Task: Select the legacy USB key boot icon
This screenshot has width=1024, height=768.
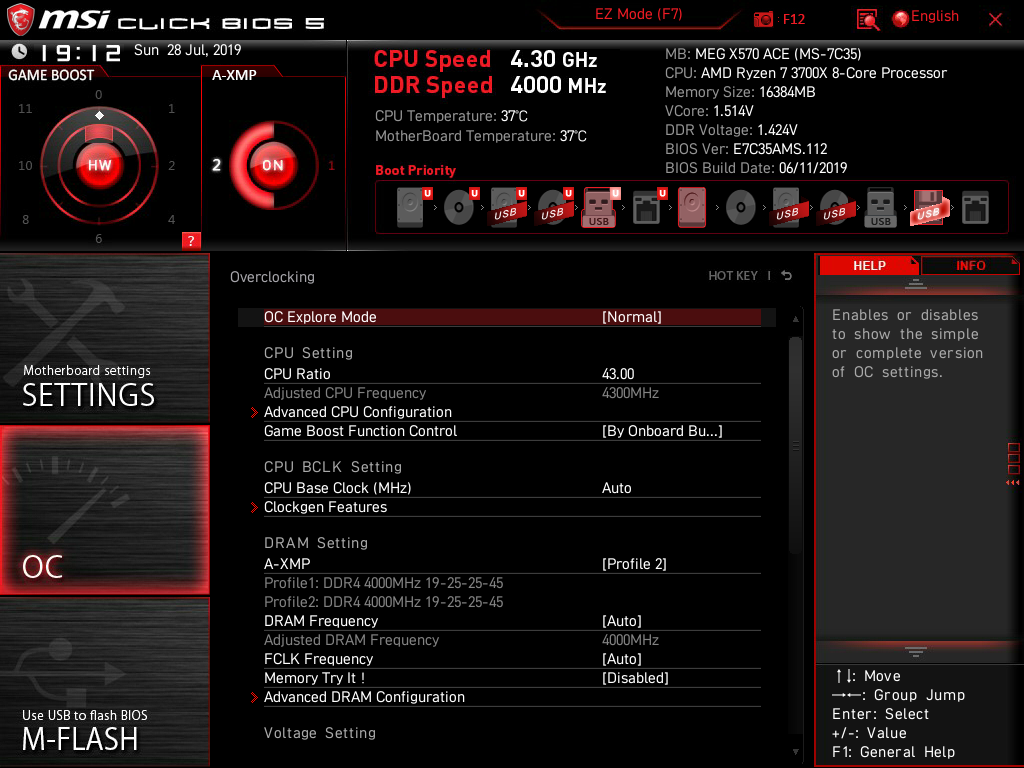Action: [x=880, y=208]
